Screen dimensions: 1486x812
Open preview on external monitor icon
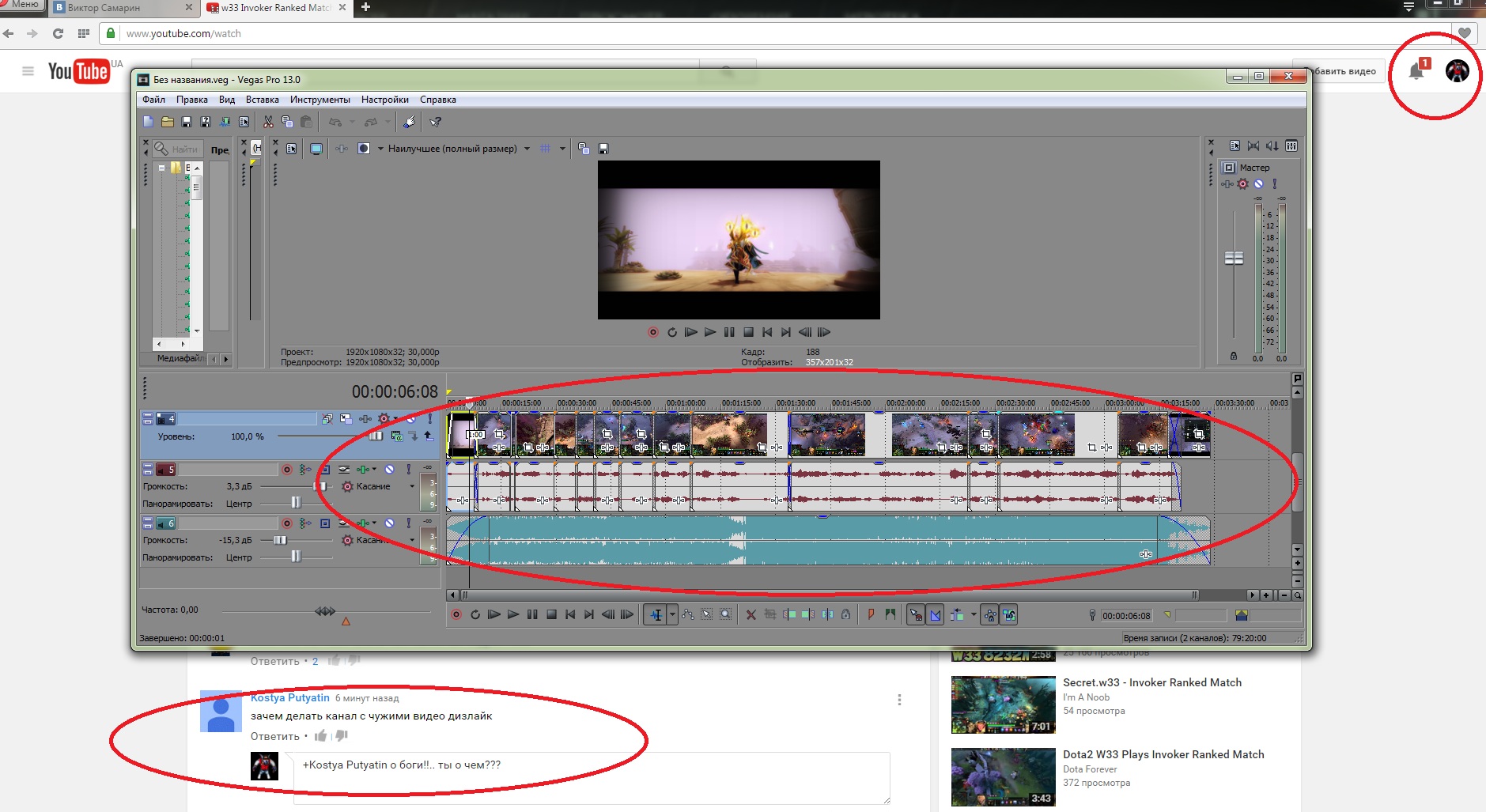316,149
